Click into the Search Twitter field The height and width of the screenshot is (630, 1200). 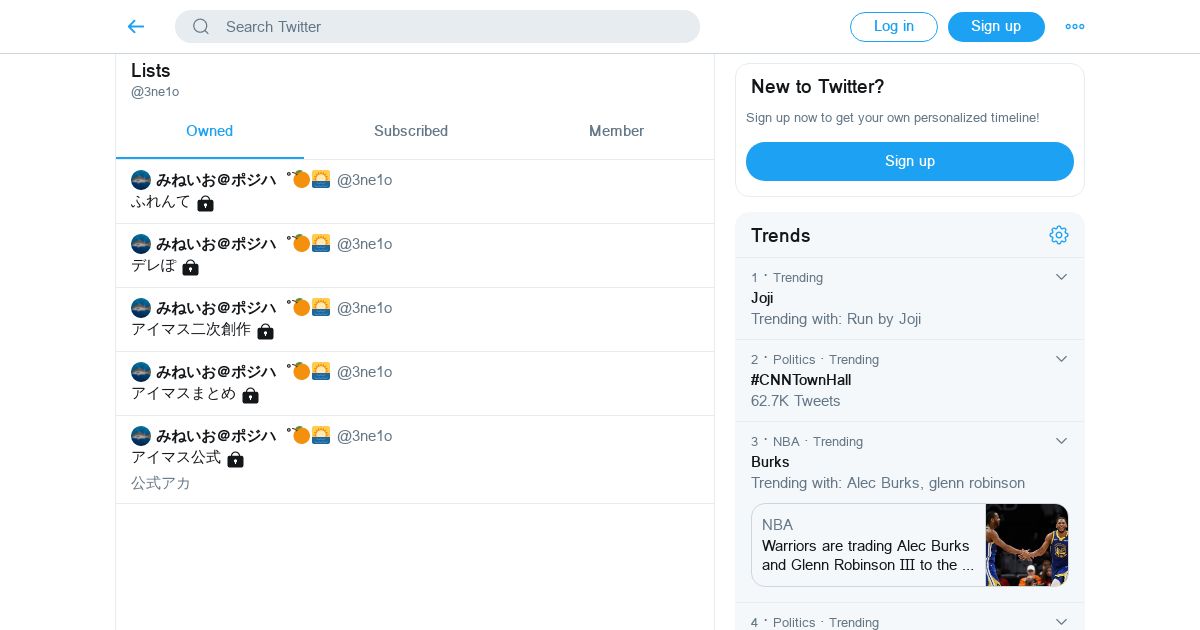[450, 27]
